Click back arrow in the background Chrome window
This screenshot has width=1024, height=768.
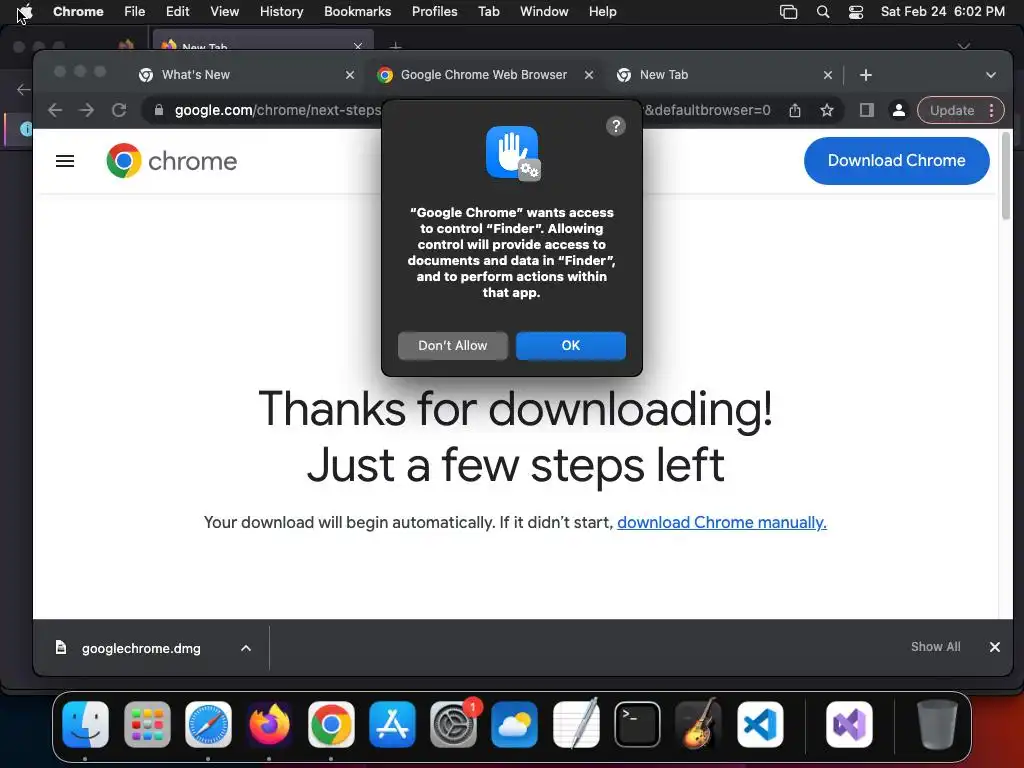(24, 89)
